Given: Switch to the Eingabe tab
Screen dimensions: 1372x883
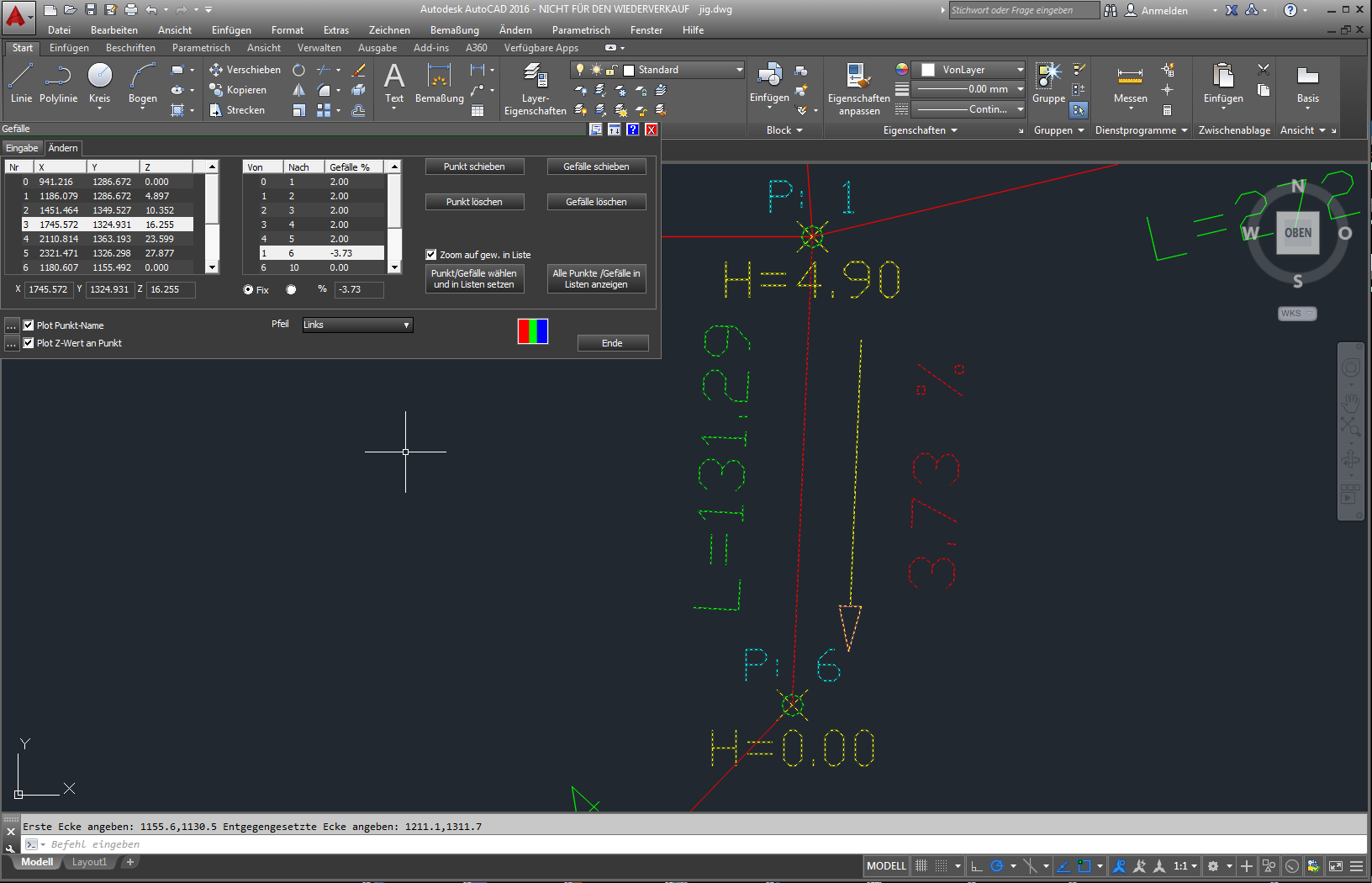Looking at the screenshot, I should tap(22, 148).
